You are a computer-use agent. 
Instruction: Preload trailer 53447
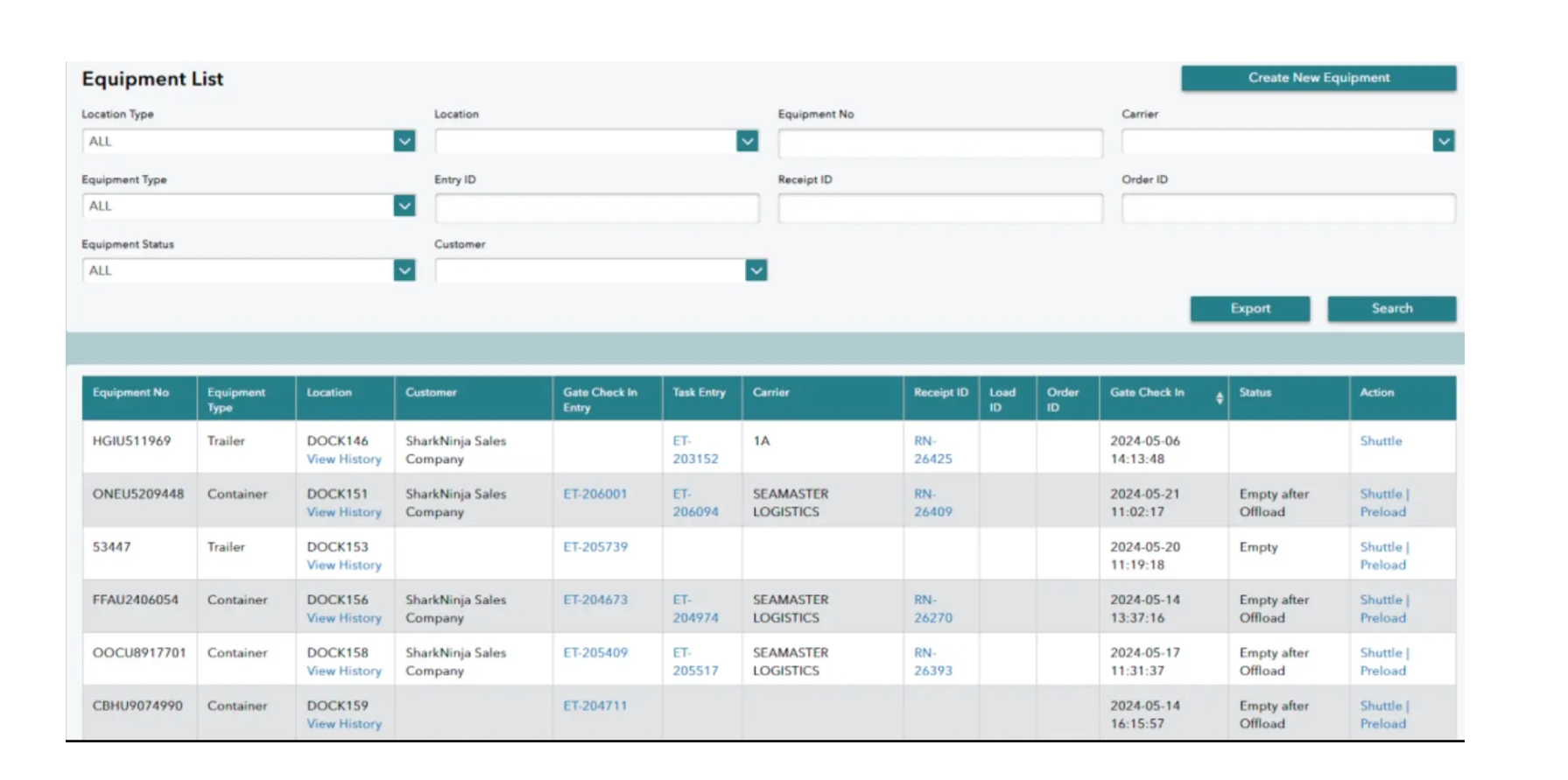(x=1382, y=565)
